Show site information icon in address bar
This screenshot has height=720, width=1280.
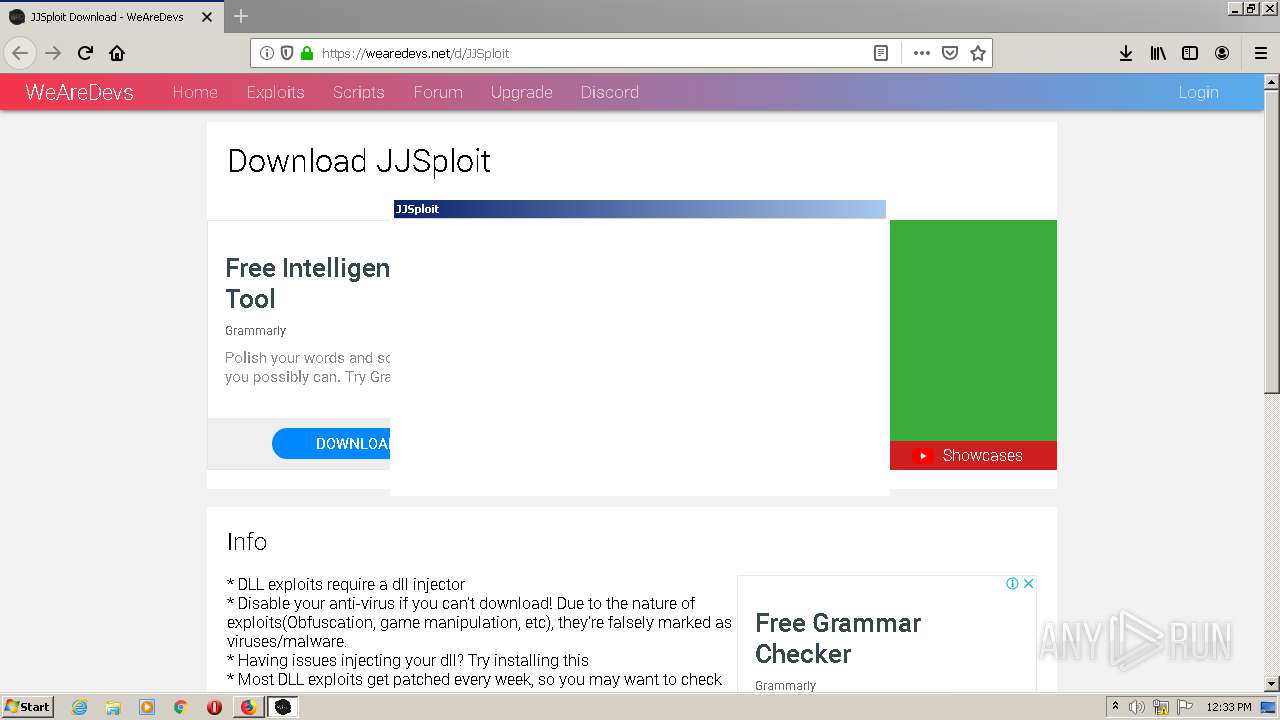pos(267,53)
